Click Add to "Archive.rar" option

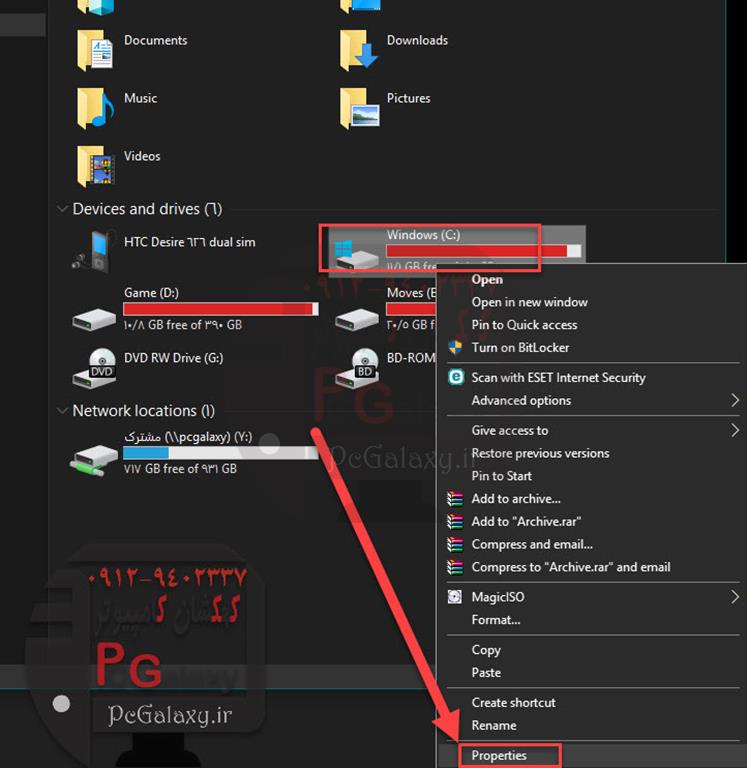[x=526, y=521]
